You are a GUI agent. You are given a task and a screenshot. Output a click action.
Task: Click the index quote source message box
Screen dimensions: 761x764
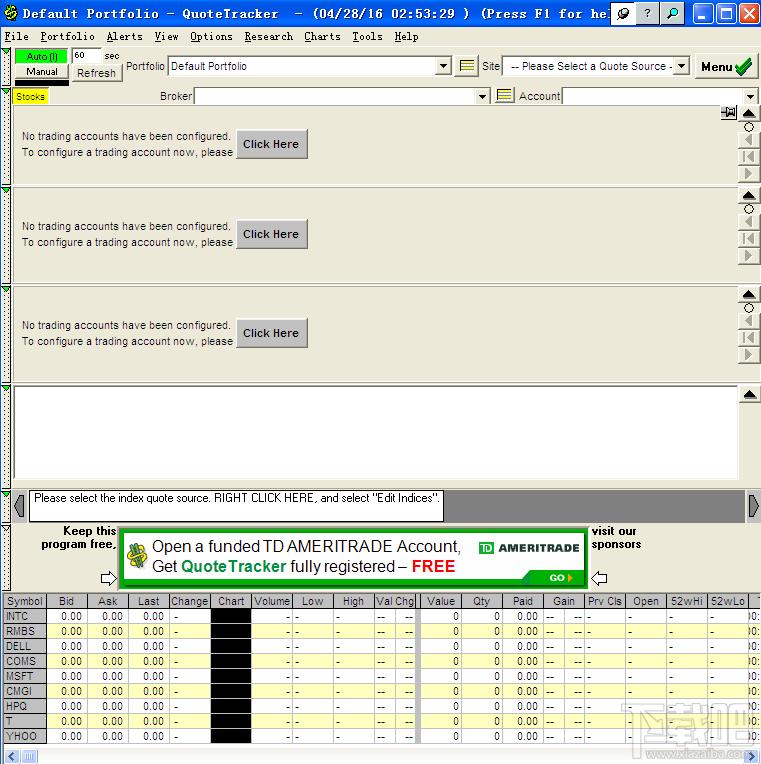(x=236, y=506)
